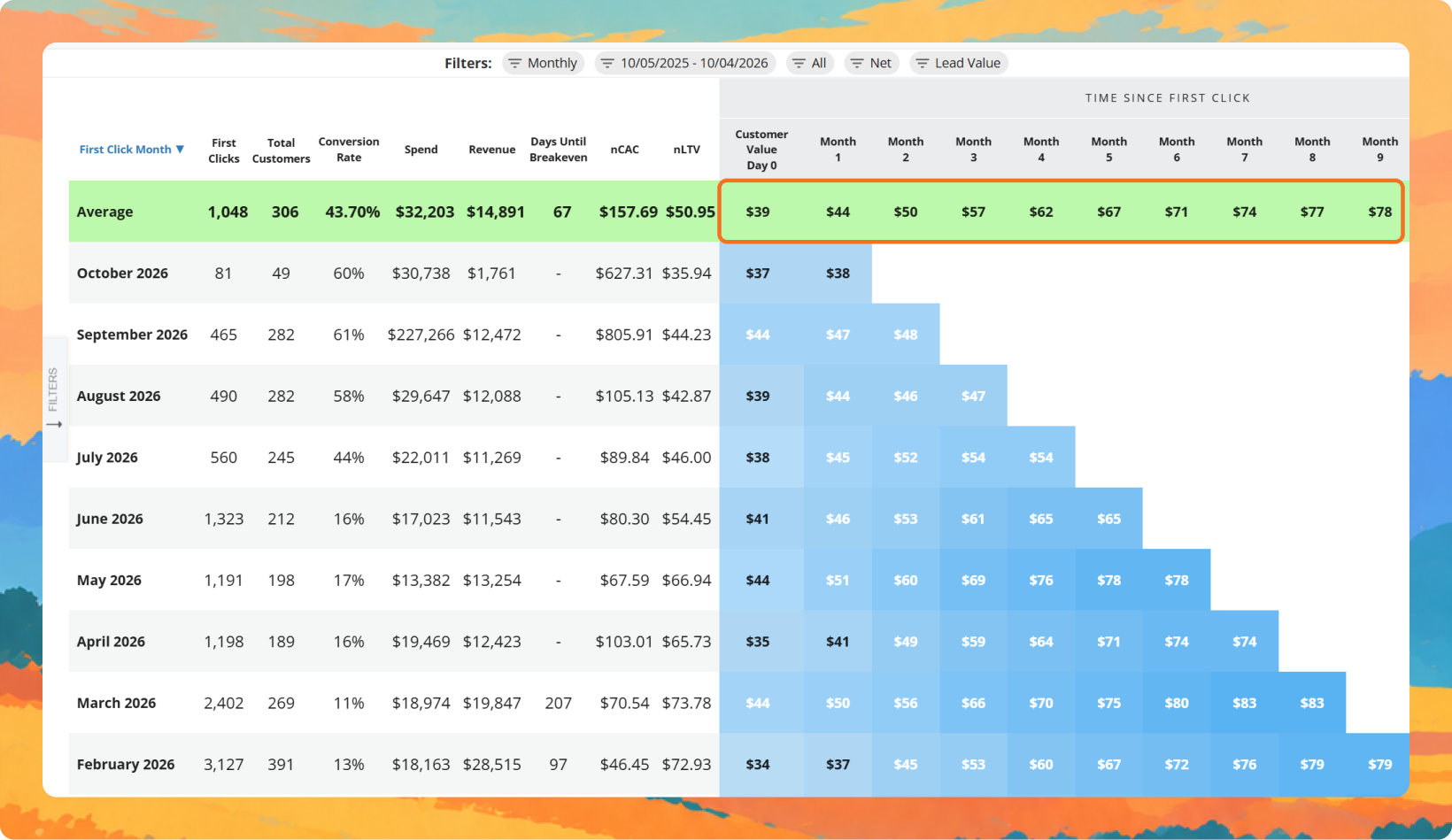Open the Lead Value filter chip
Screen dimensions: 1452x840
point(958,63)
